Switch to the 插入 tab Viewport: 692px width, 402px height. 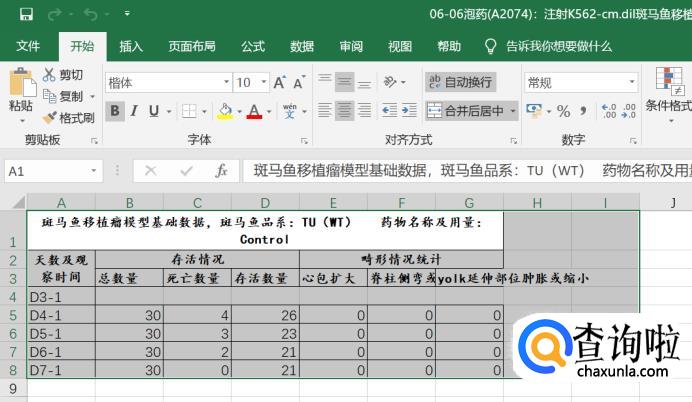[x=131, y=46]
